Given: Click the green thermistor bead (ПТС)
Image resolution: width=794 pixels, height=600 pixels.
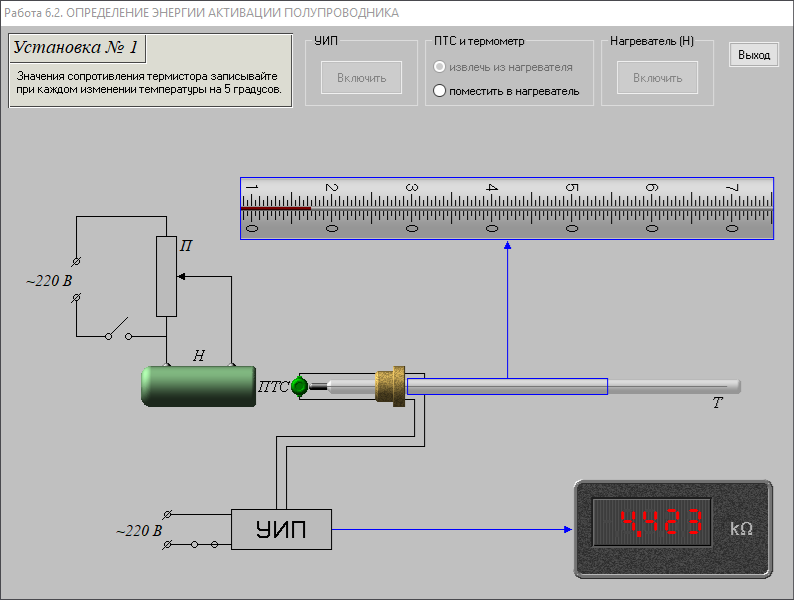Looking at the screenshot, I should (298, 386).
